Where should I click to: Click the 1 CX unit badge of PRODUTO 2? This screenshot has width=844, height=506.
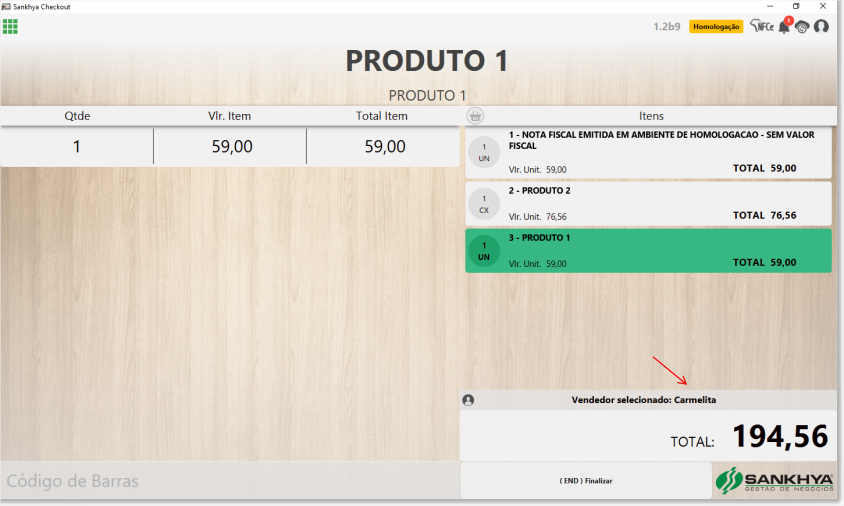[x=484, y=204]
